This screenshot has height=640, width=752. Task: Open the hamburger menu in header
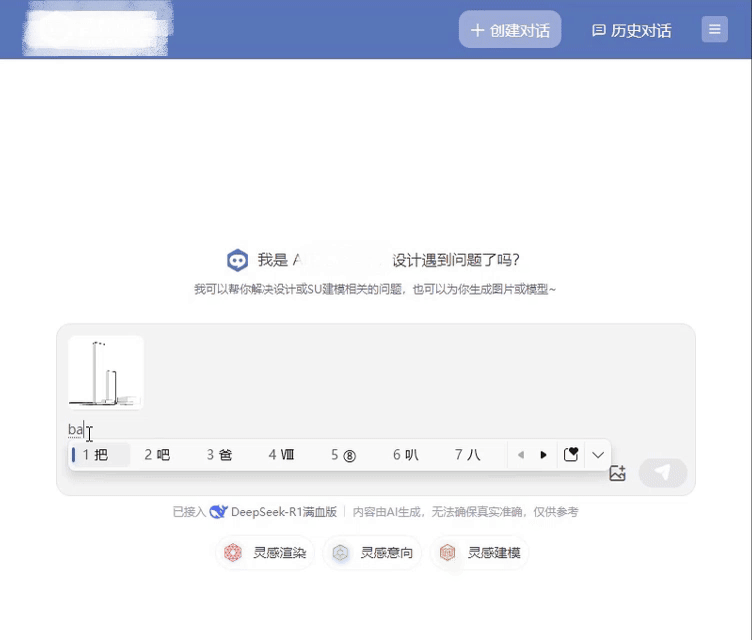pos(714,30)
